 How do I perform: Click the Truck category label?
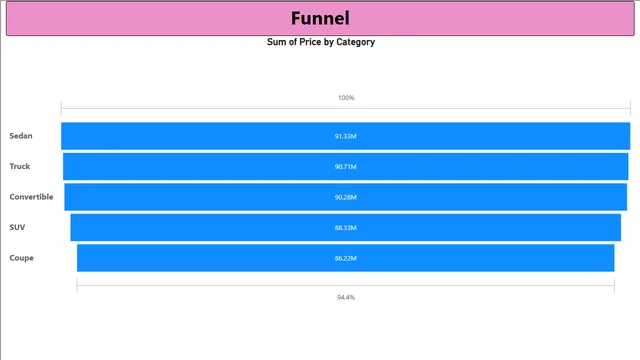20,166
